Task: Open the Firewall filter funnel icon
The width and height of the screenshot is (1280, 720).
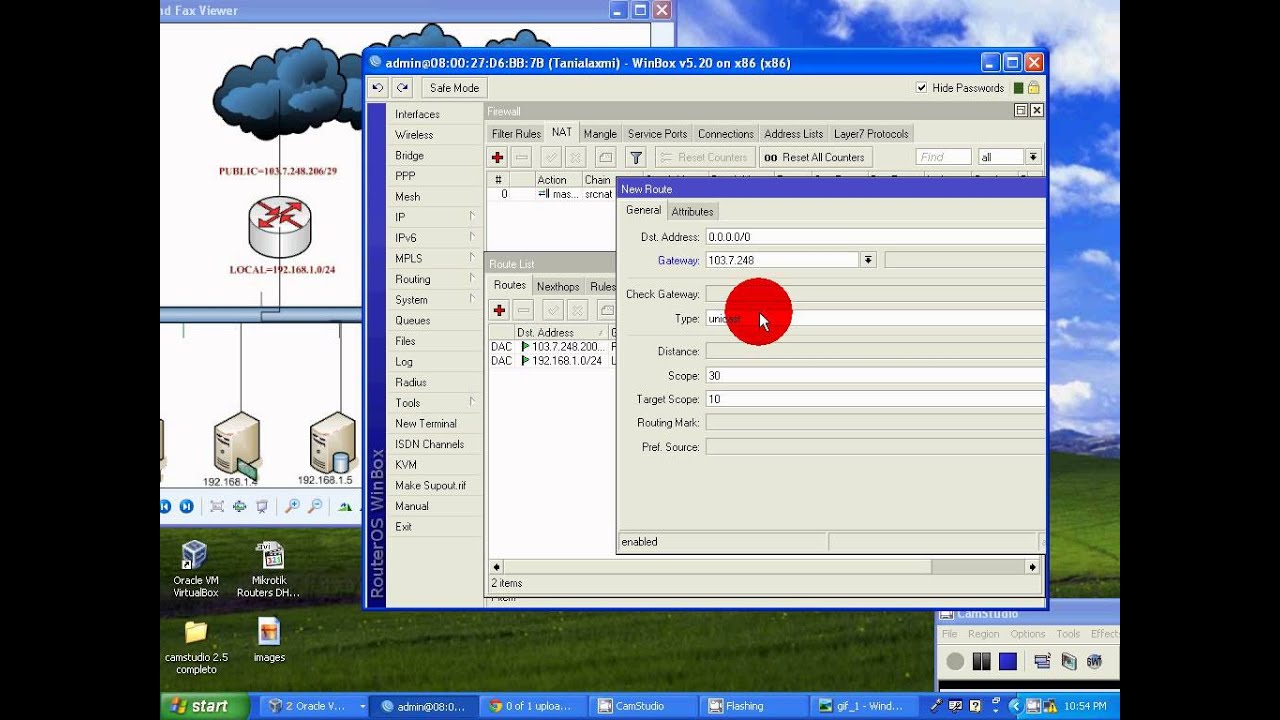Action: (x=635, y=157)
